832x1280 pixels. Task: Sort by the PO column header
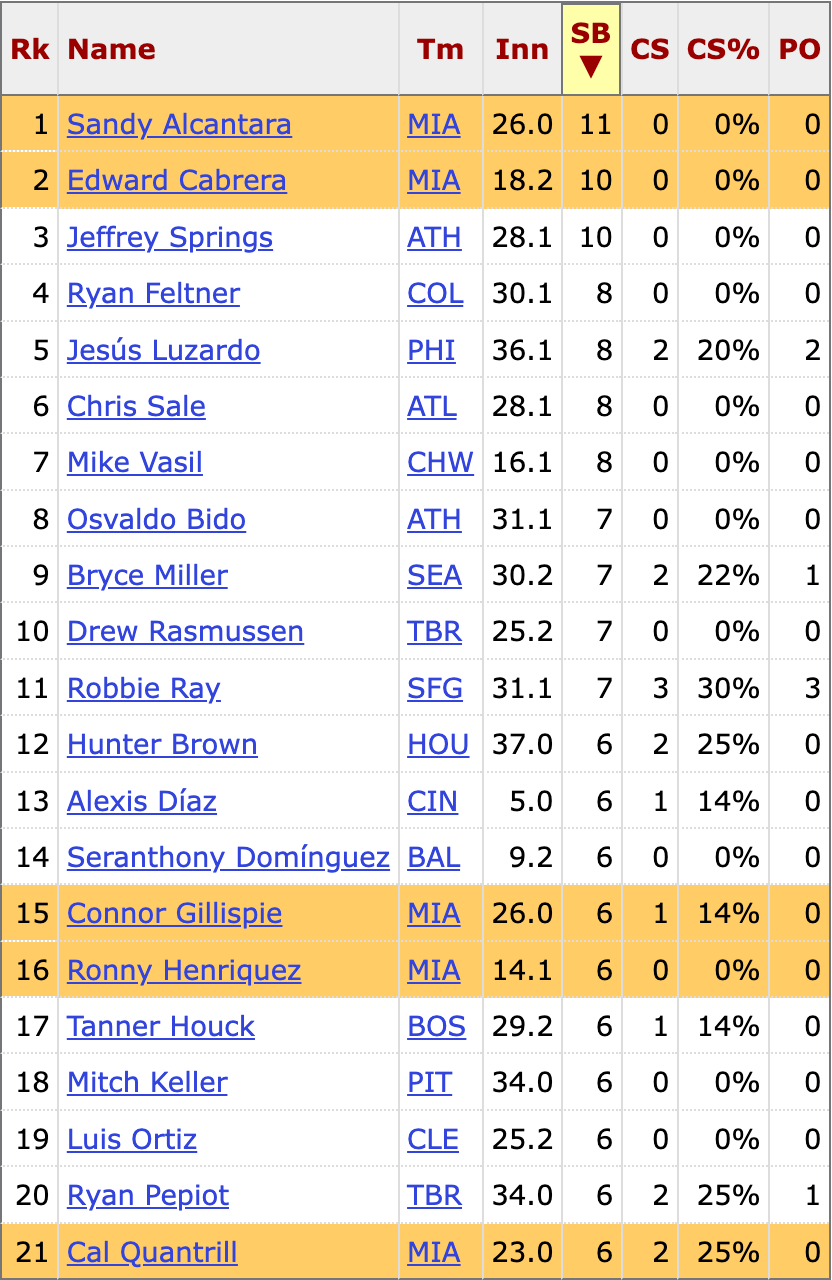click(799, 49)
